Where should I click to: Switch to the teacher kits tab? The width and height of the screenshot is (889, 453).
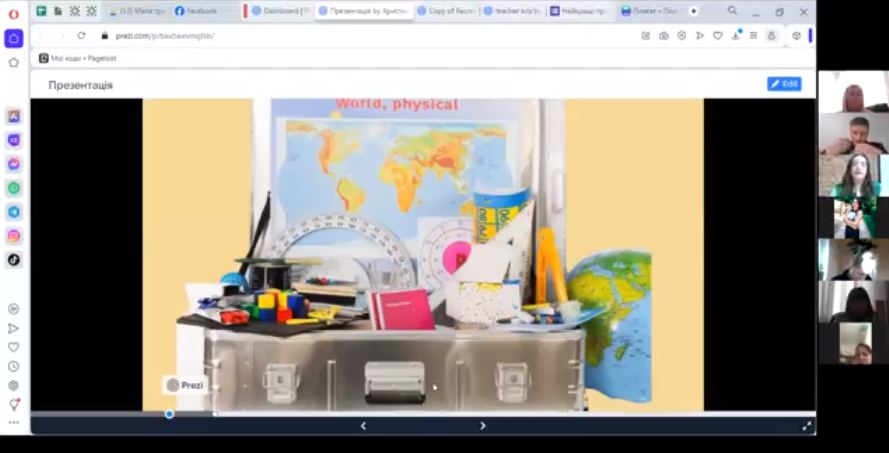[x=513, y=11]
